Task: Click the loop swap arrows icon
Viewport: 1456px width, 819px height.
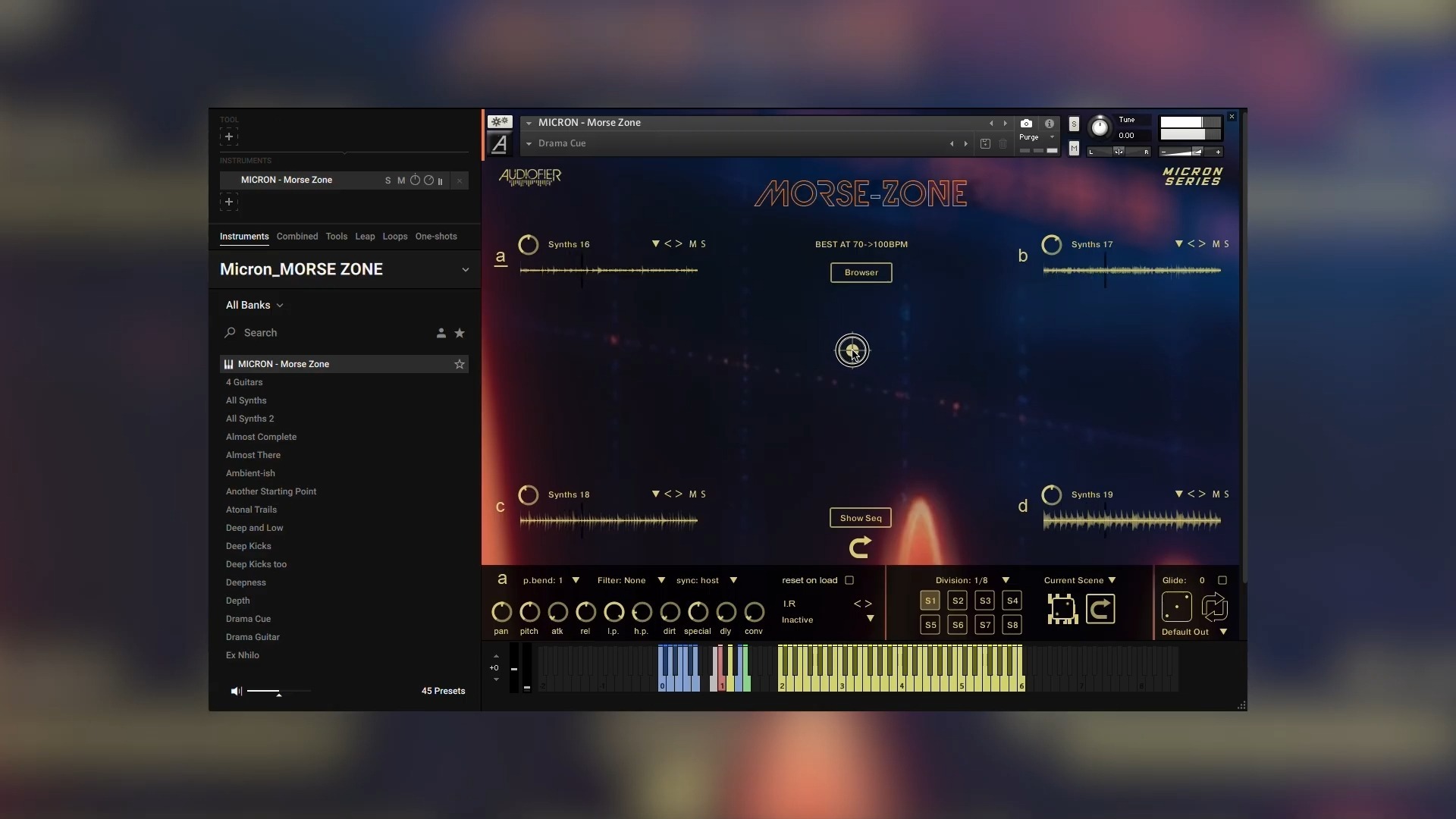Action: pyautogui.click(x=1215, y=607)
